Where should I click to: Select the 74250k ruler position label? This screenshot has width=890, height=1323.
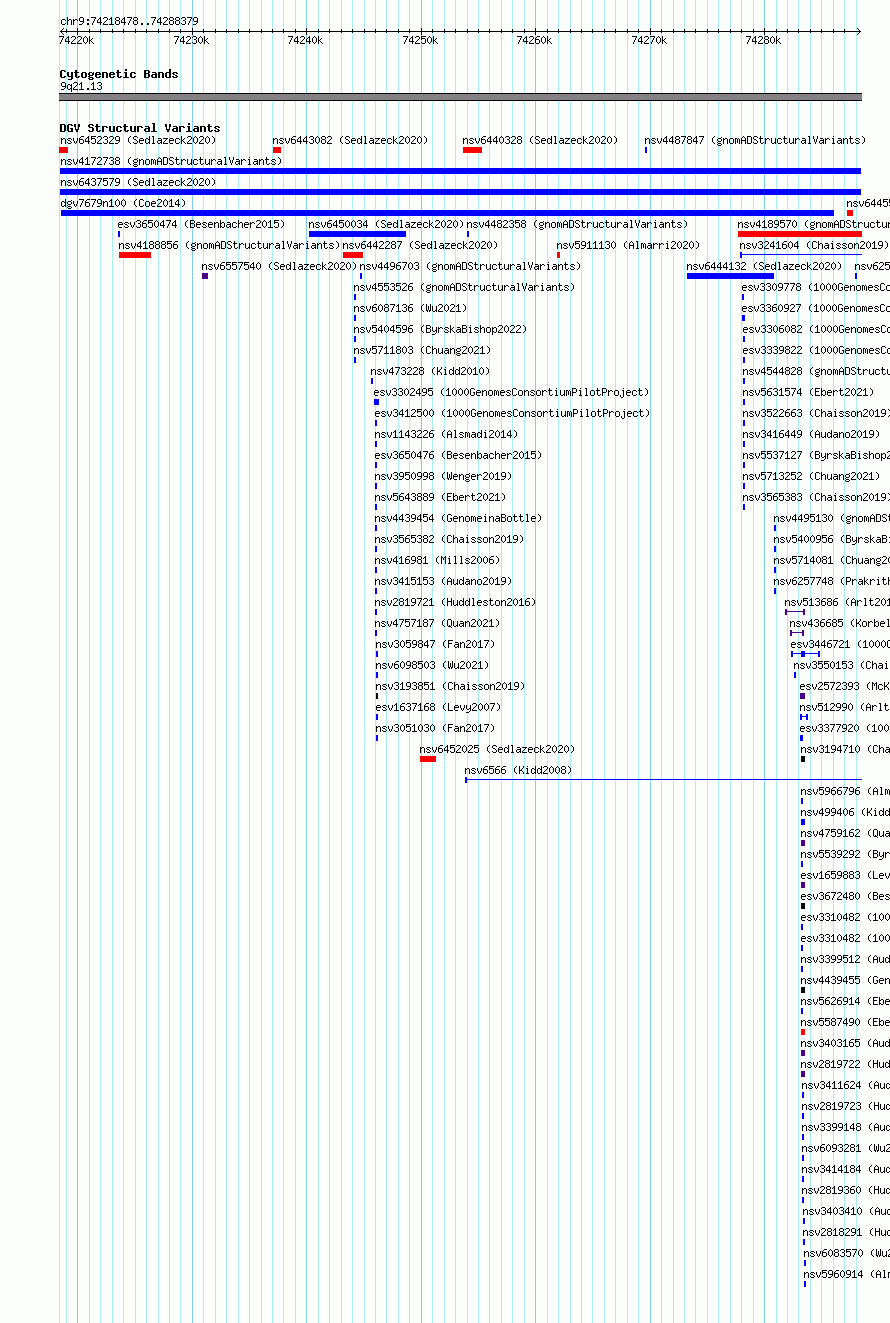click(420, 40)
